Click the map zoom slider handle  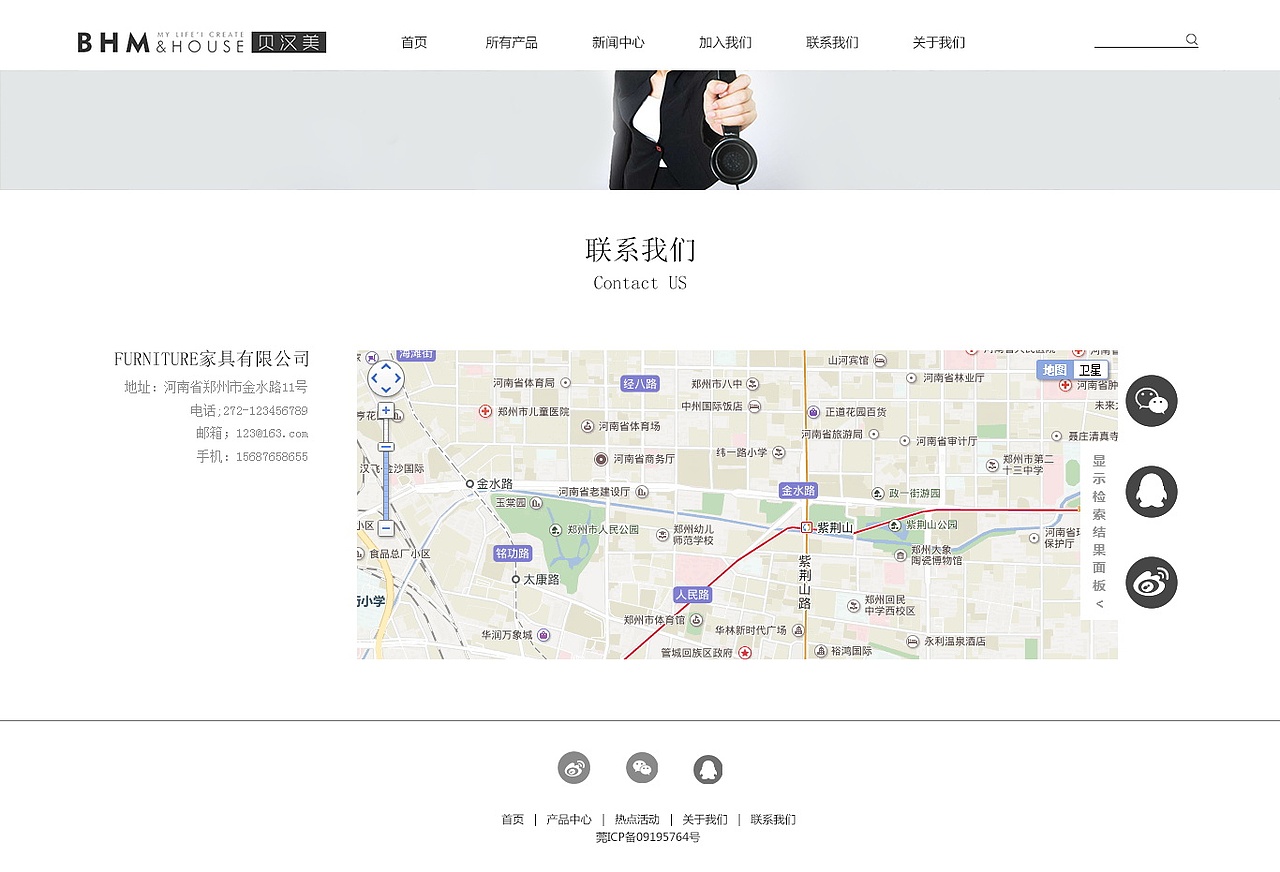tap(386, 447)
